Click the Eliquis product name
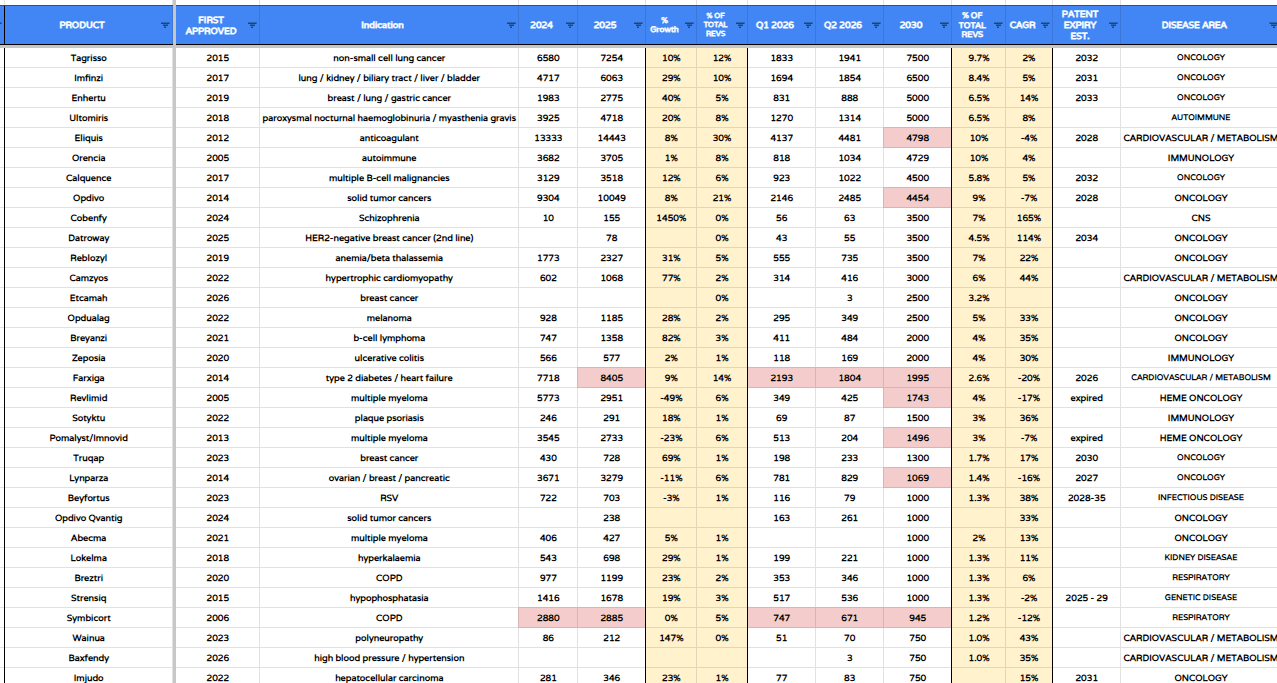This screenshot has height=683, width=1277. (88, 138)
